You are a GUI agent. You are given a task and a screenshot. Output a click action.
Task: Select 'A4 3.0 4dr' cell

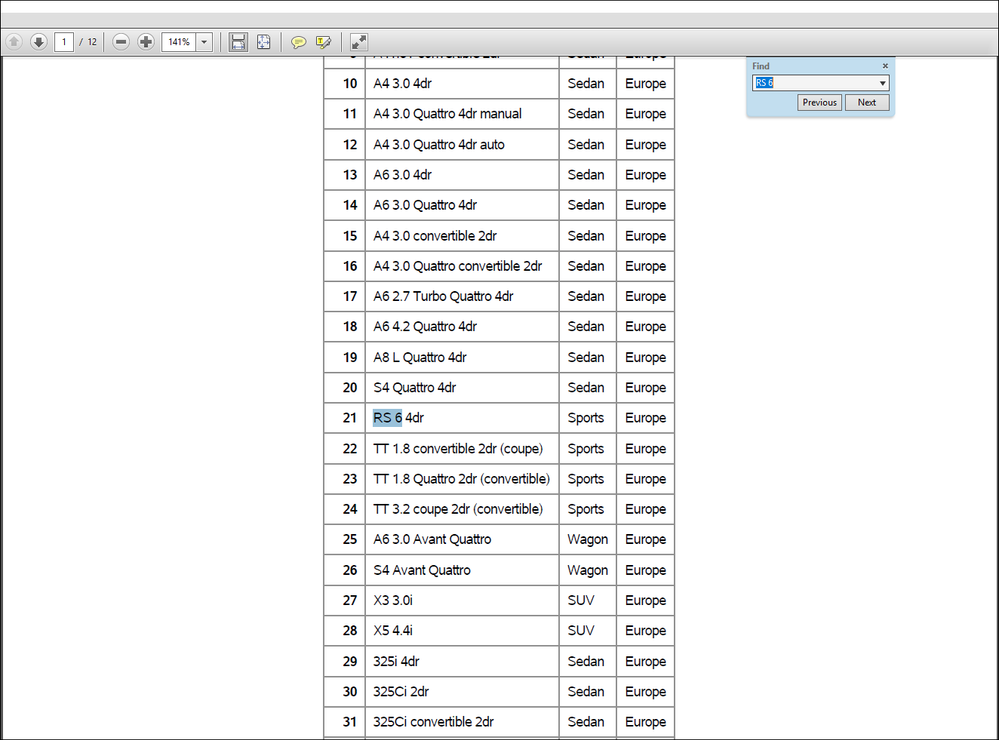[x=462, y=83]
